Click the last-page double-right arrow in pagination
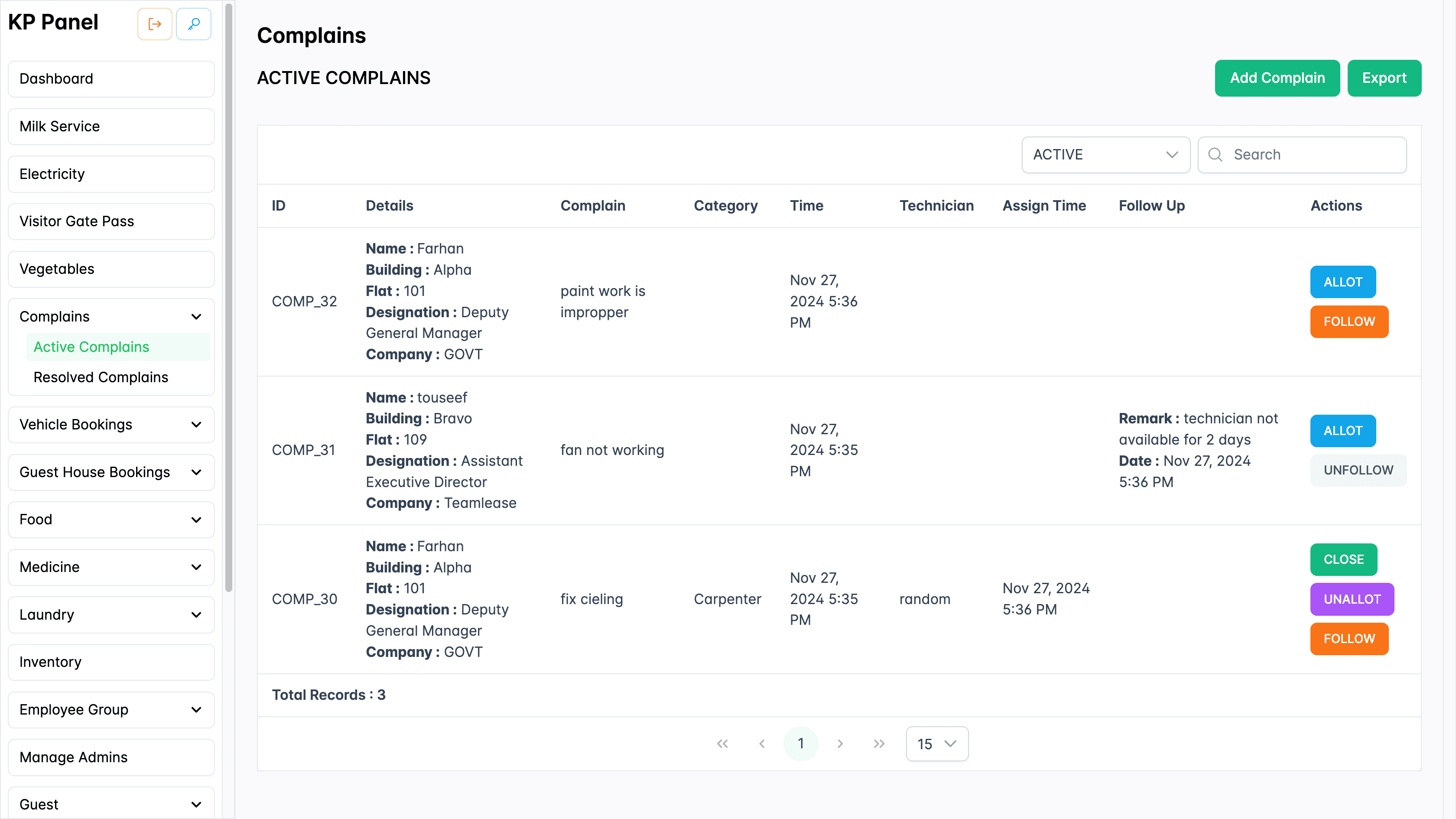This screenshot has width=1456, height=819. click(x=880, y=743)
